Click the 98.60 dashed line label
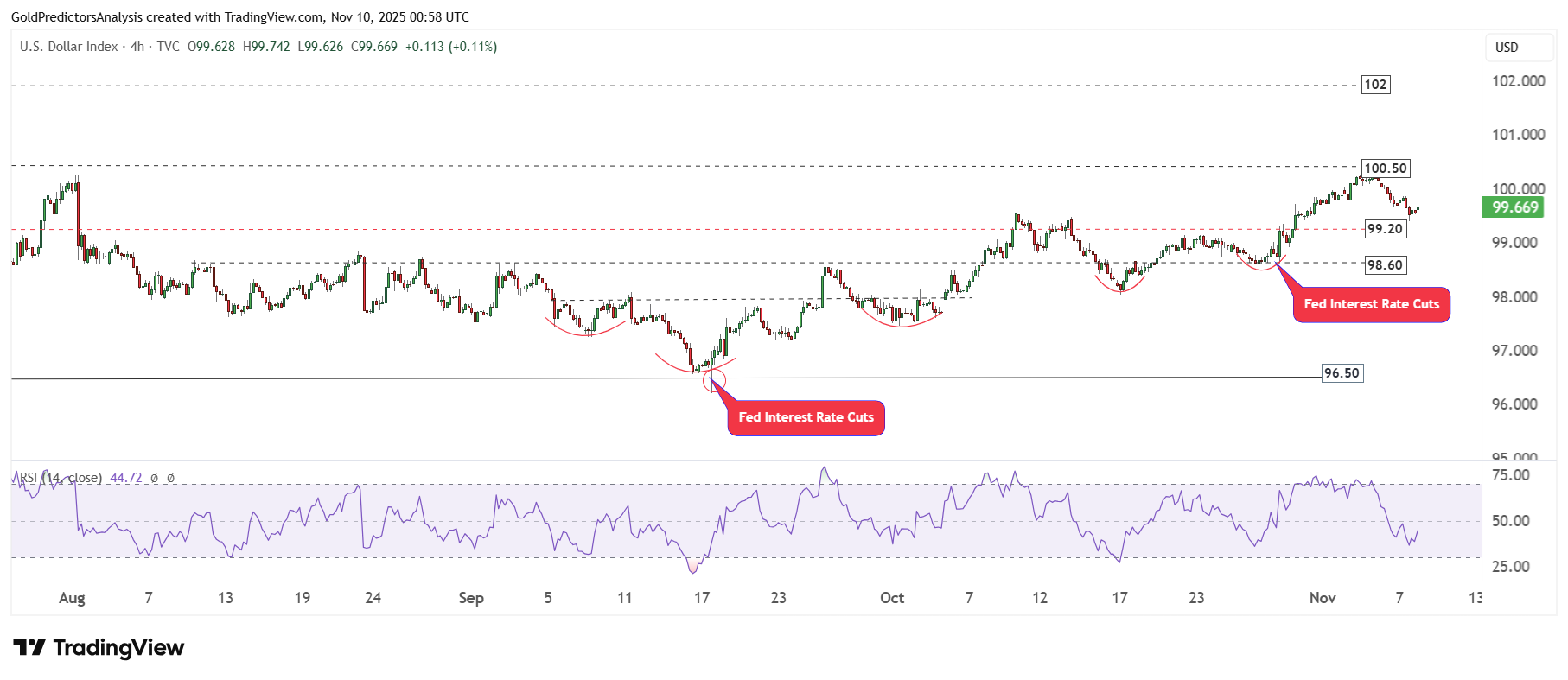Screen dimensions: 1568x680 coord(1385,265)
